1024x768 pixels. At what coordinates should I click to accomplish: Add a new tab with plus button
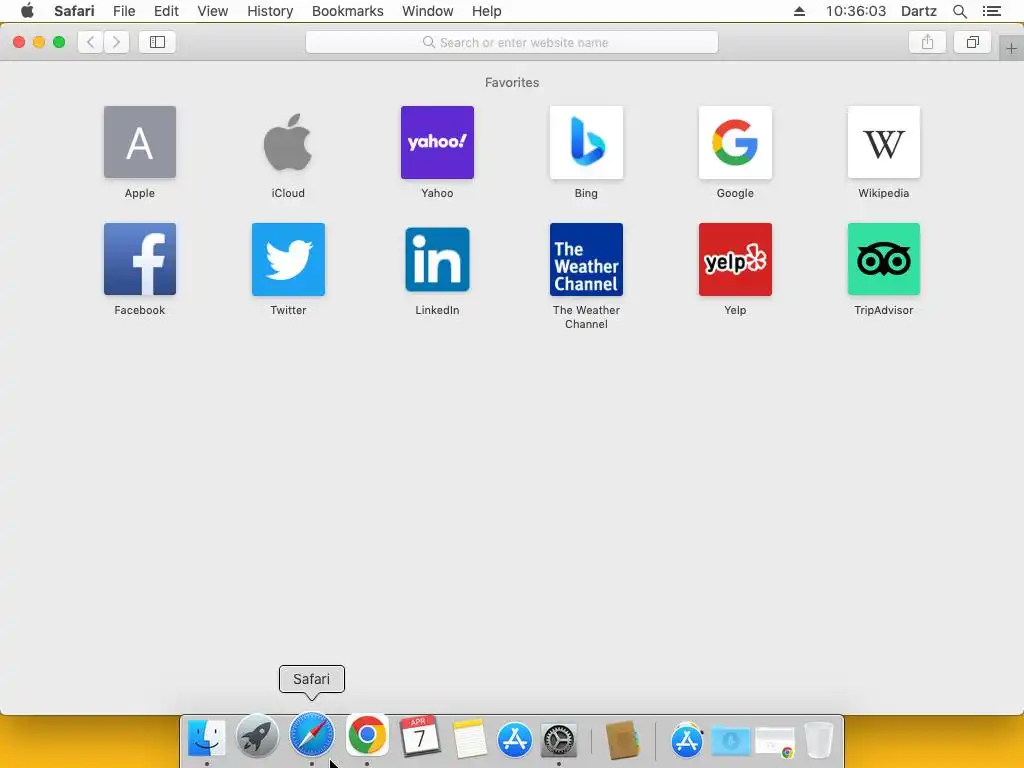pos(1011,48)
